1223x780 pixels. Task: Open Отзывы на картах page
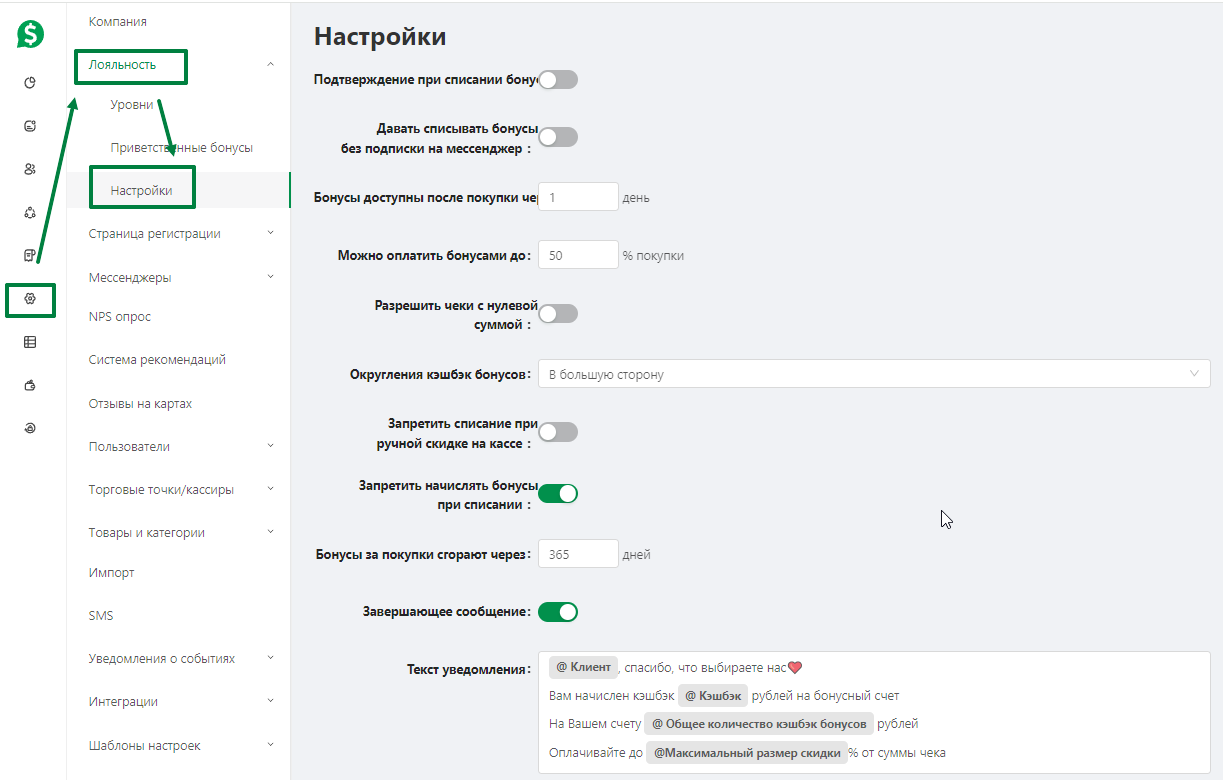point(140,404)
